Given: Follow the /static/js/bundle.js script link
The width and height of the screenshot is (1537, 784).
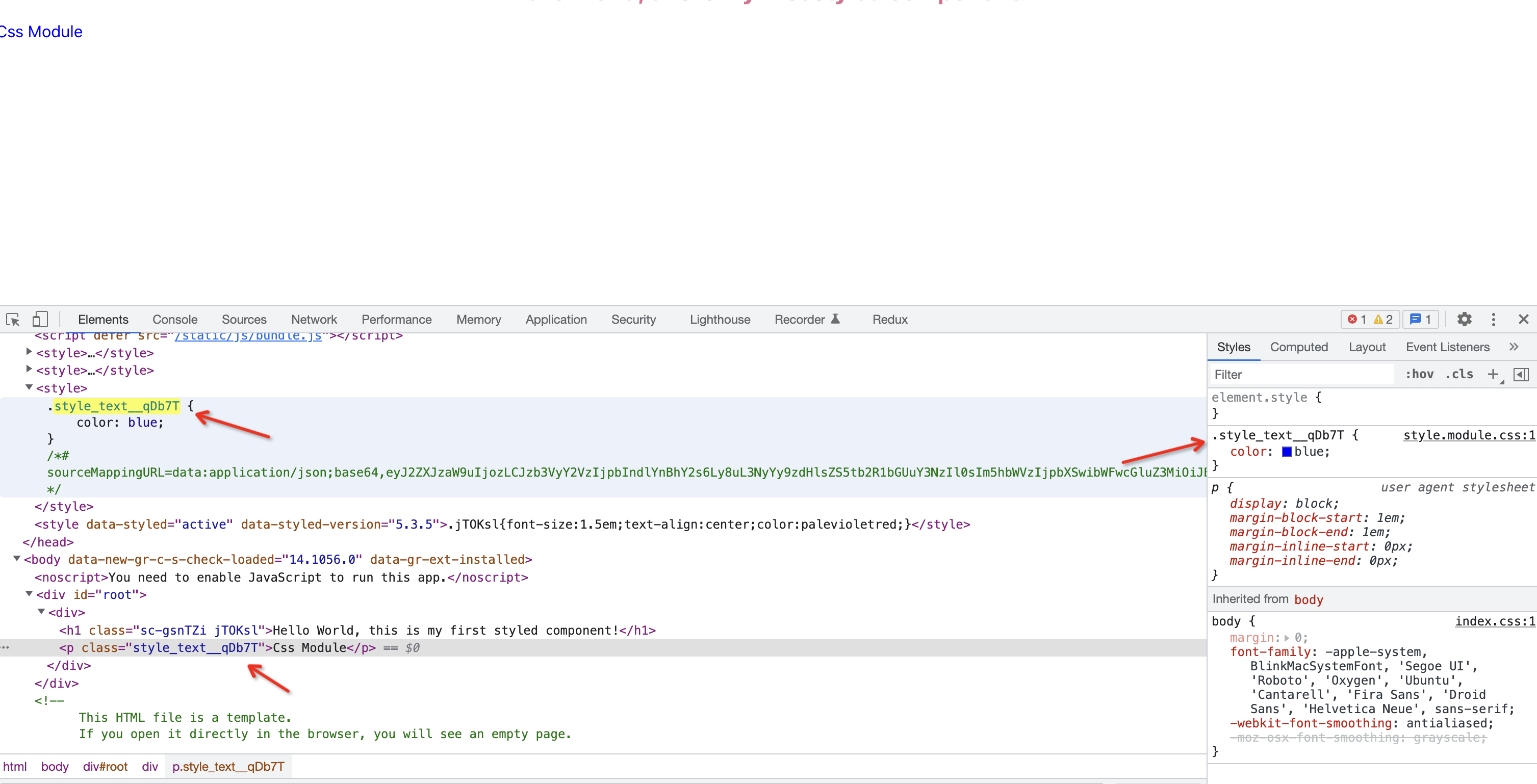Looking at the screenshot, I should pyautogui.click(x=248, y=336).
